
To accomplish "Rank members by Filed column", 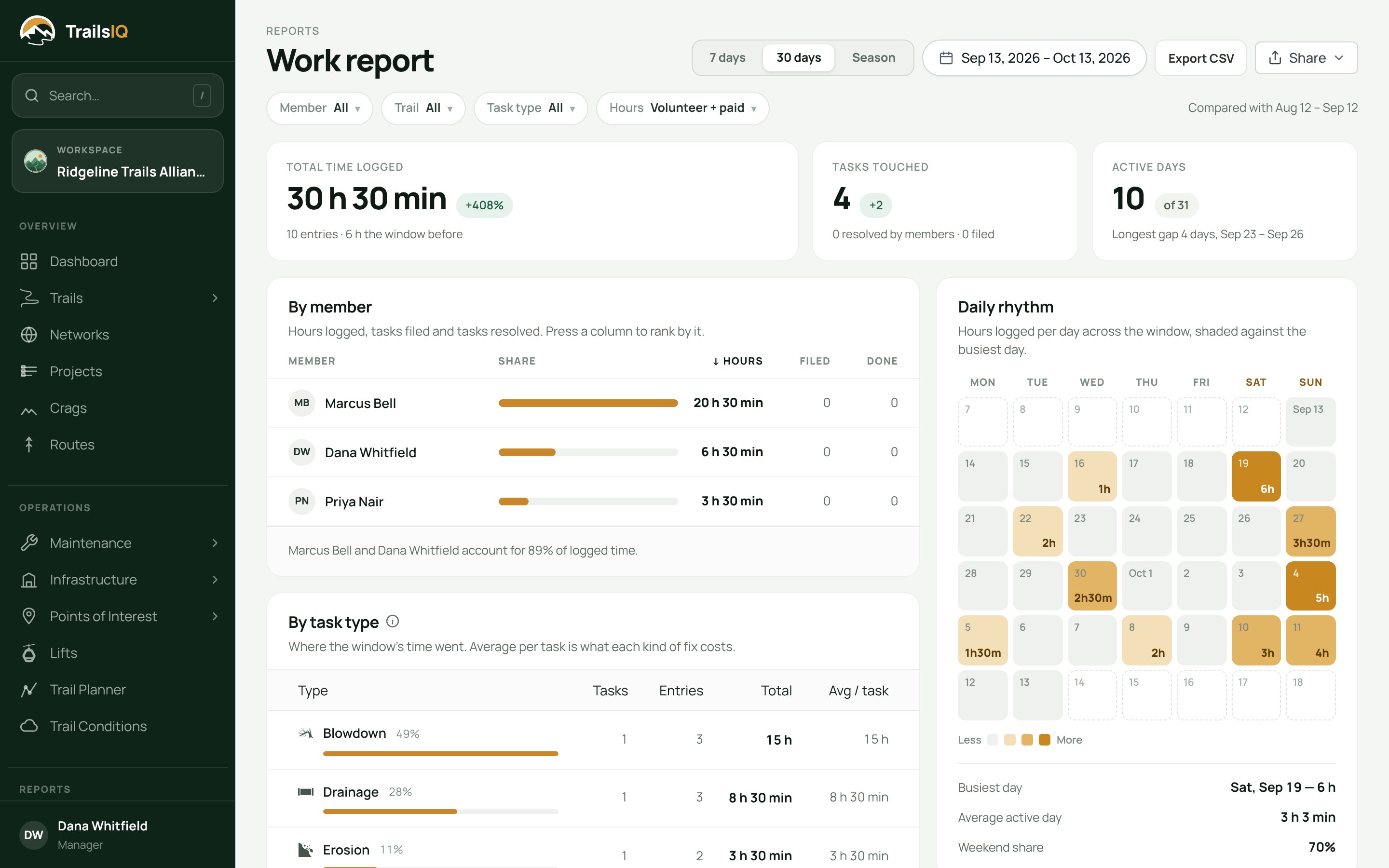I will [815, 361].
